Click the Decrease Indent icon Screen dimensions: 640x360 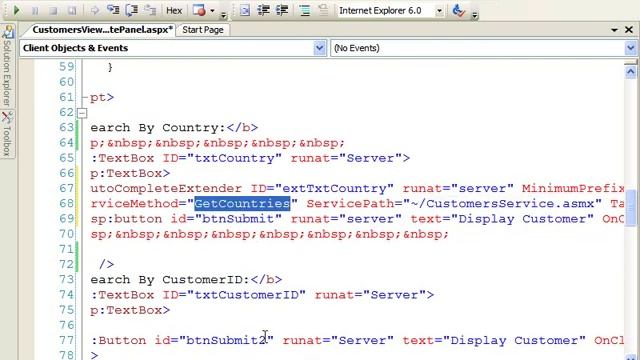pos(263,11)
